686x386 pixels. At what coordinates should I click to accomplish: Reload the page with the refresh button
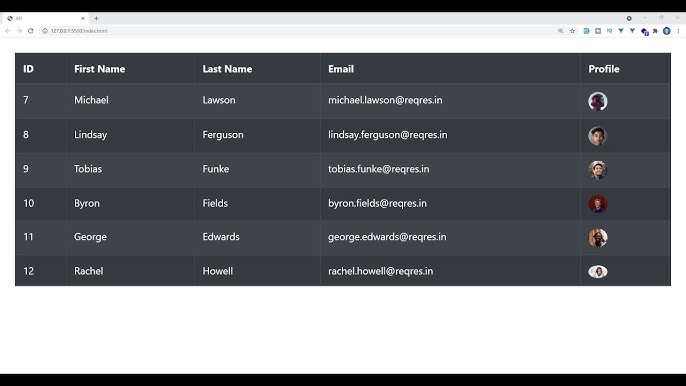tap(31, 31)
